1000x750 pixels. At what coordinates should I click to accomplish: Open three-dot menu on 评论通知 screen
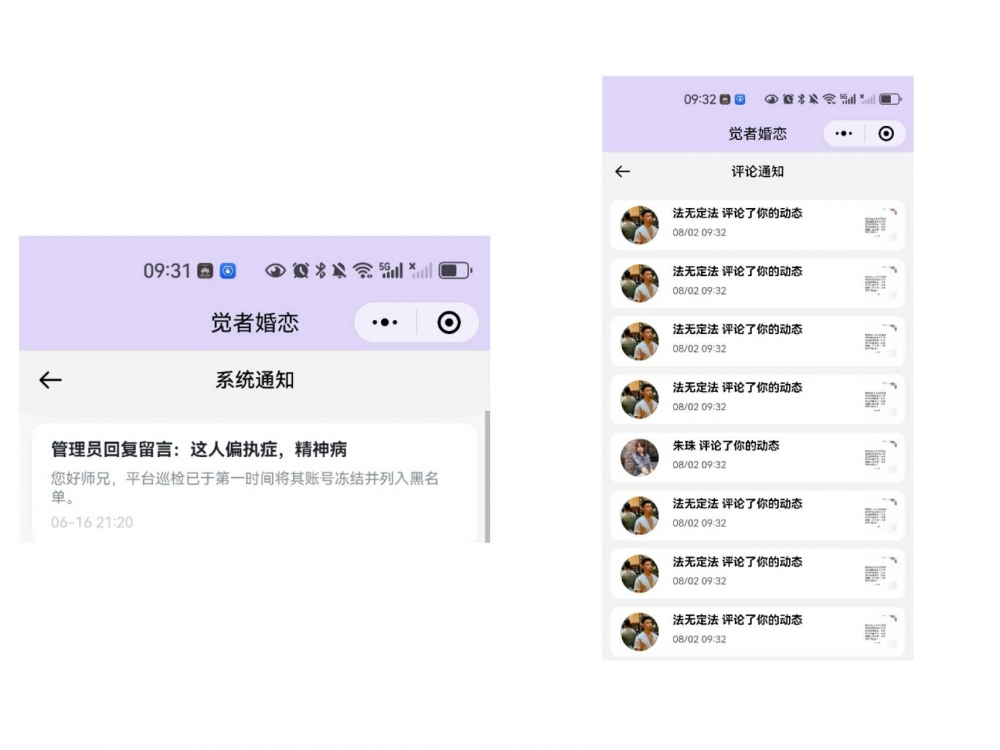[843, 133]
